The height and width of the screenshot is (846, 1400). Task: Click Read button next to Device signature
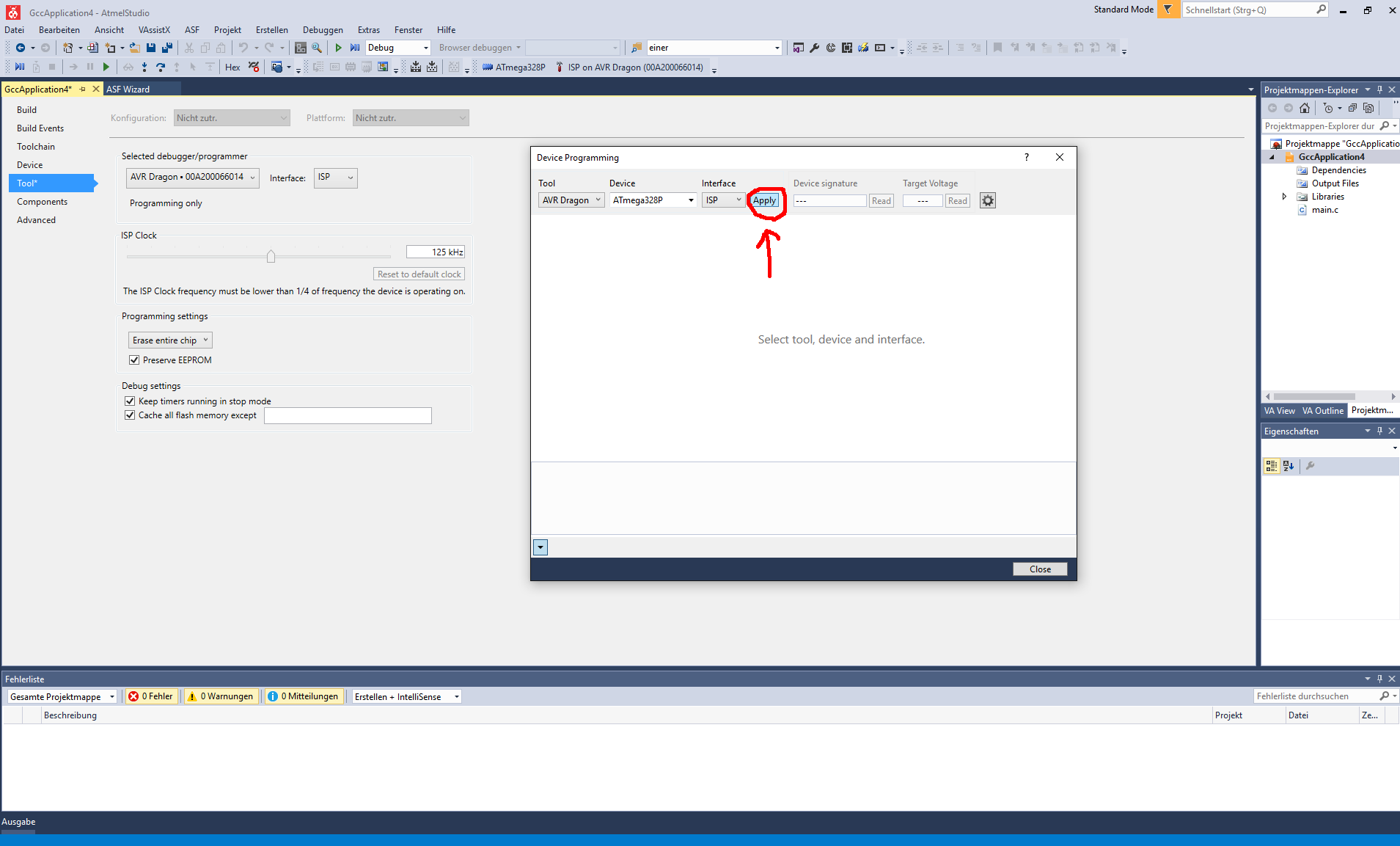pos(882,201)
